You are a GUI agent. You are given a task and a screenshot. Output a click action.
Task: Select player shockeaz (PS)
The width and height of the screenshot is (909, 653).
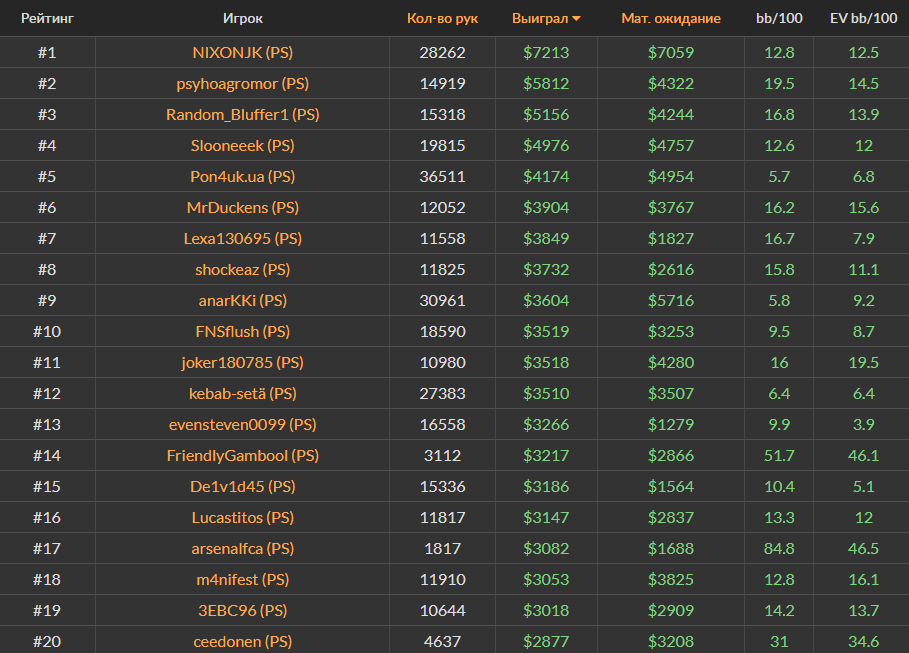point(243,269)
